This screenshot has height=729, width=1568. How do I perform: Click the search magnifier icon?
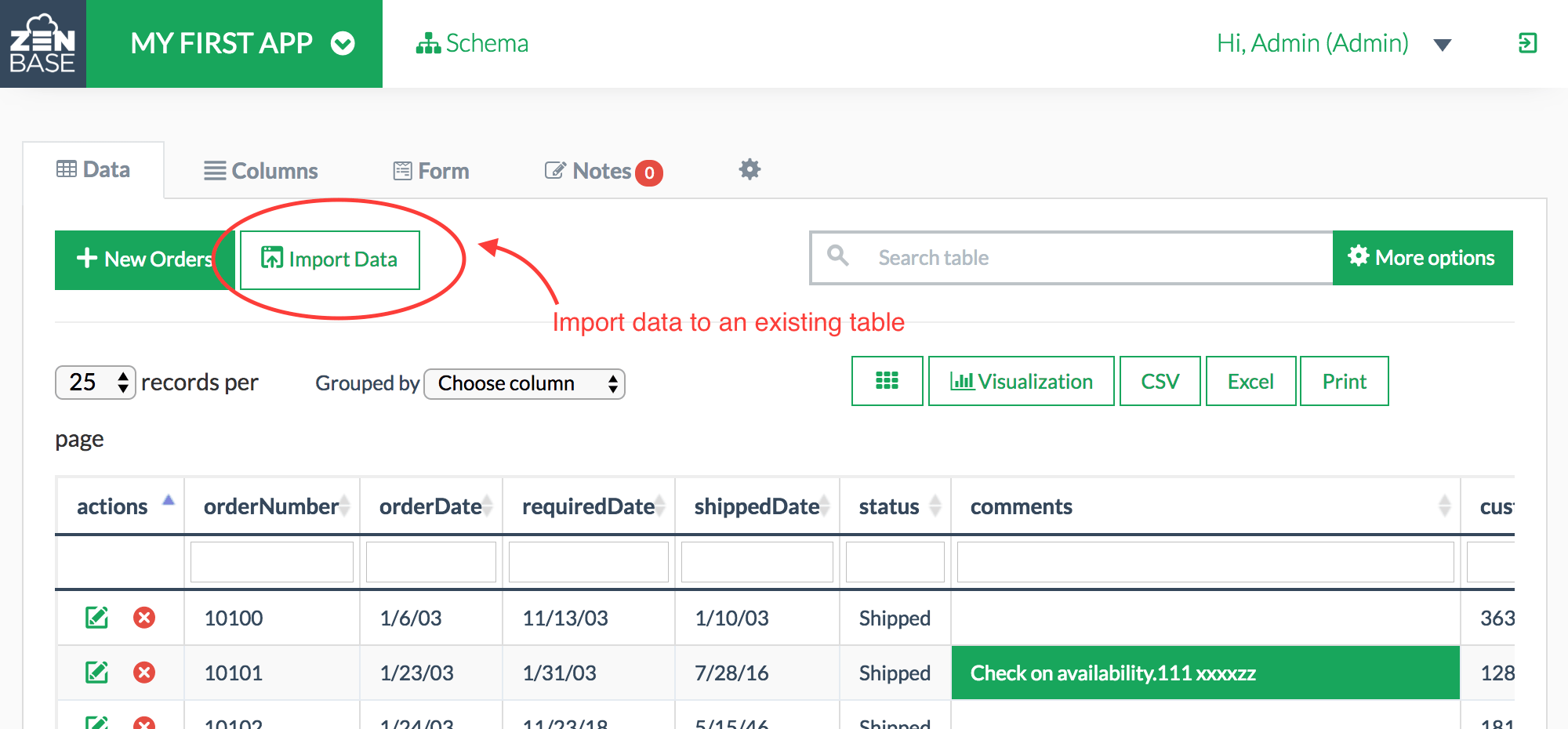click(838, 256)
